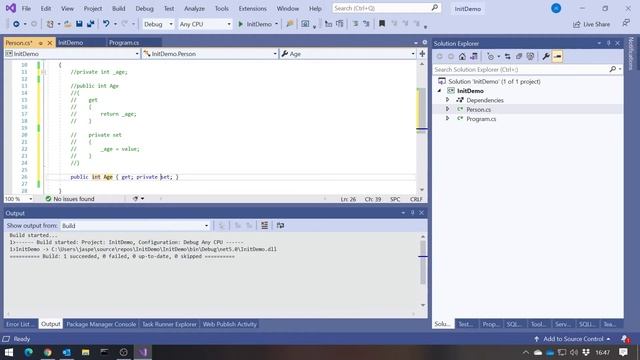Click the Find in Files toolbar icon
The image size is (640, 360).
click(289, 24)
